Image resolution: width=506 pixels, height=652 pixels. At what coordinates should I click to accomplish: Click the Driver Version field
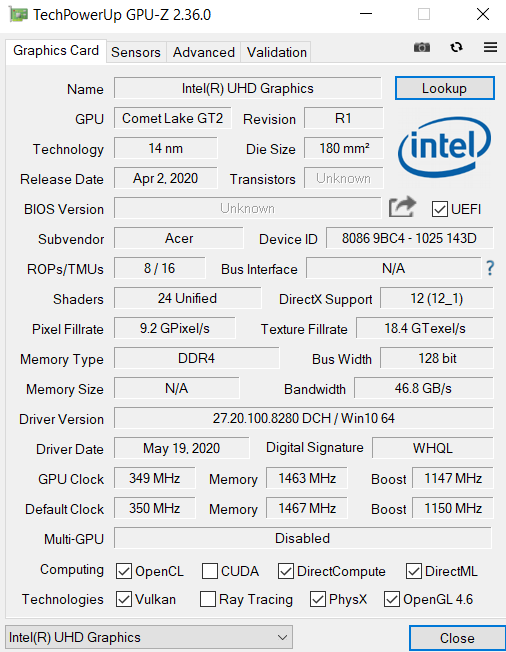coord(304,418)
